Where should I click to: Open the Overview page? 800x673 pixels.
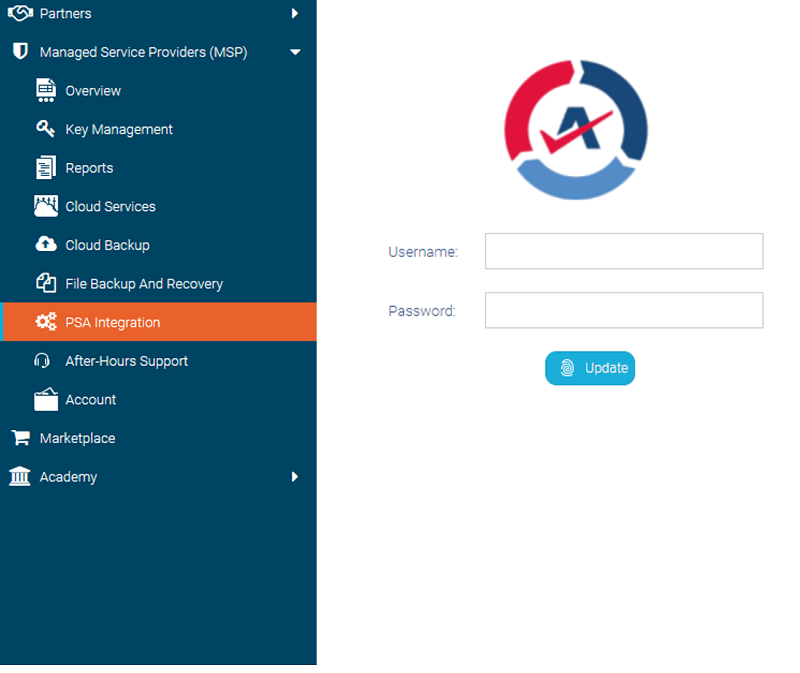click(x=158, y=90)
